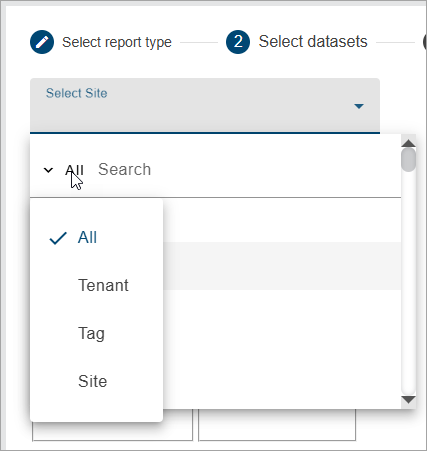Click the Select datasets step label
This screenshot has height=451, width=427.
click(313, 42)
